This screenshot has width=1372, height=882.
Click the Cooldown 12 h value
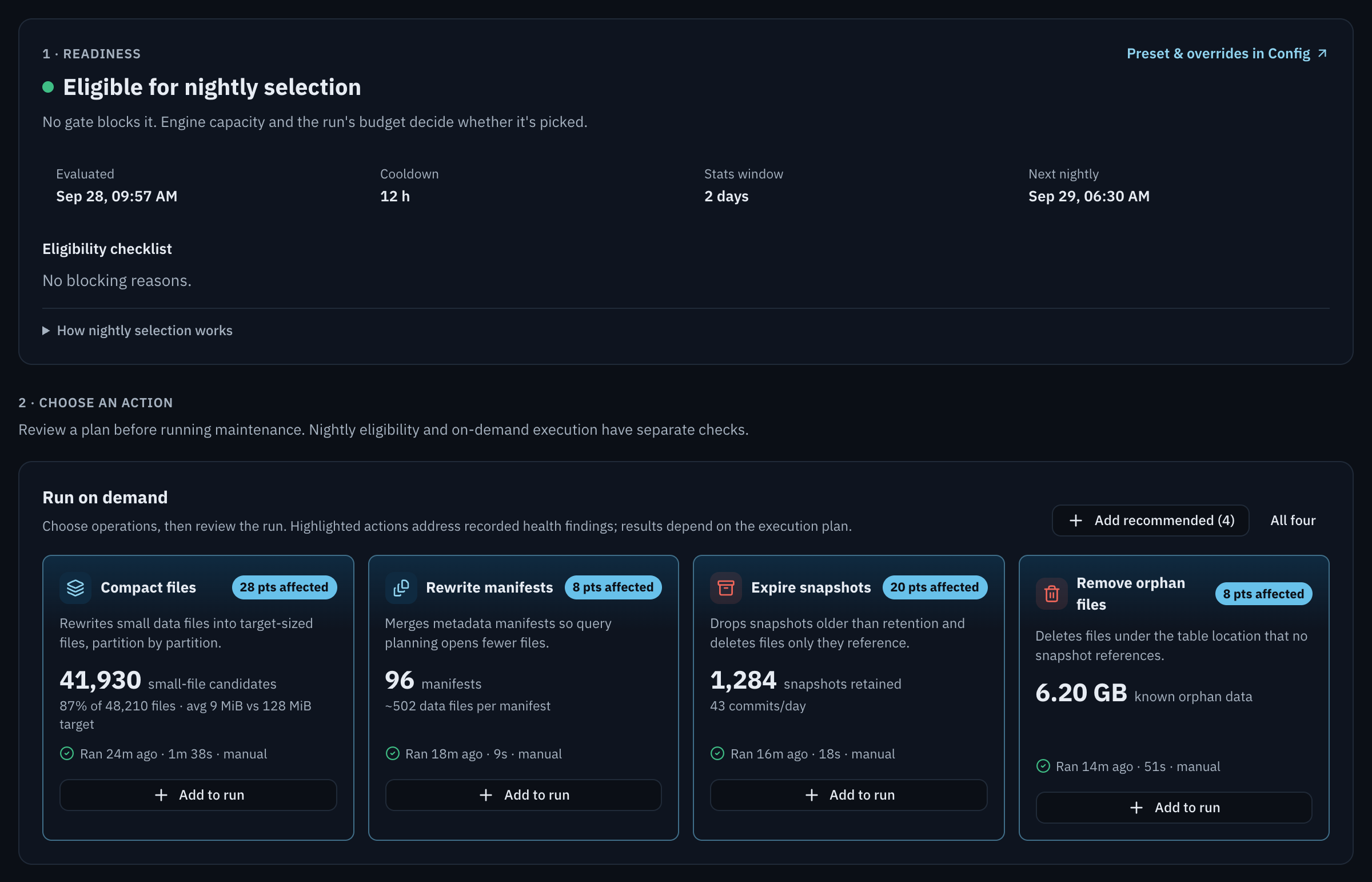tap(395, 196)
